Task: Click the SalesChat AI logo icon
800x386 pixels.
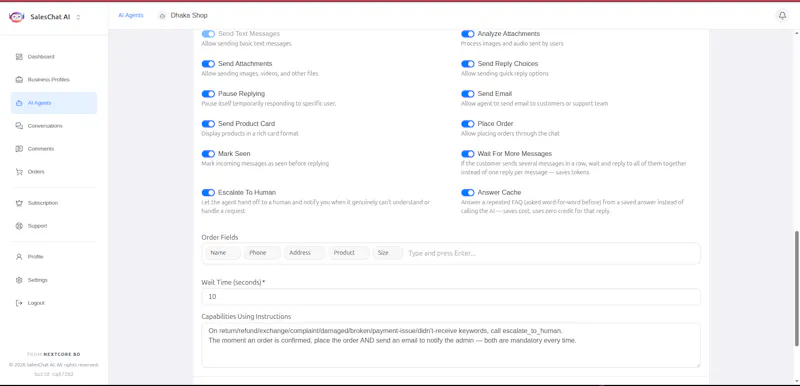Action: coord(16,17)
